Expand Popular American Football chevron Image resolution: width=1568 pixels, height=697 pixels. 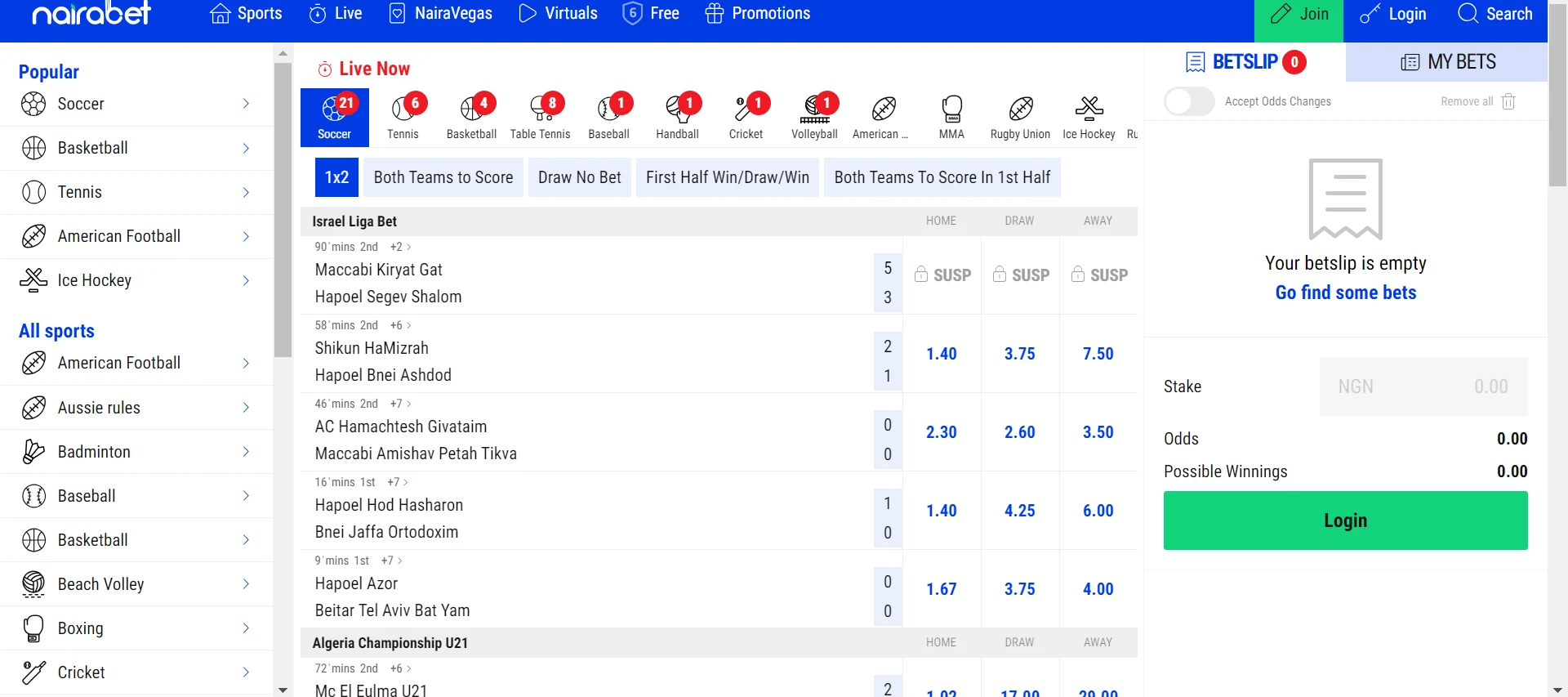click(x=246, y=236)
